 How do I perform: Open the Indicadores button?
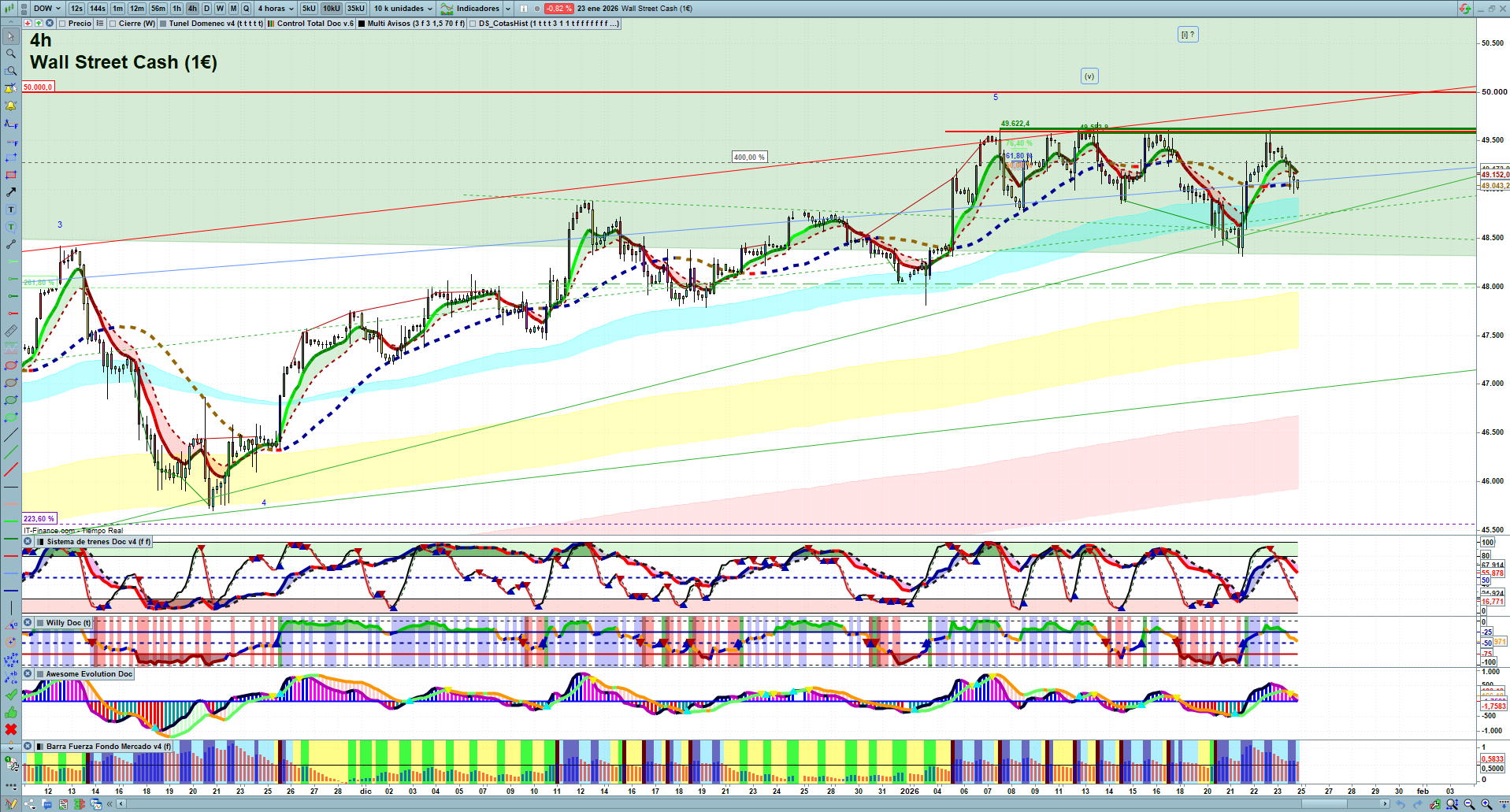[x=477, y=9]
